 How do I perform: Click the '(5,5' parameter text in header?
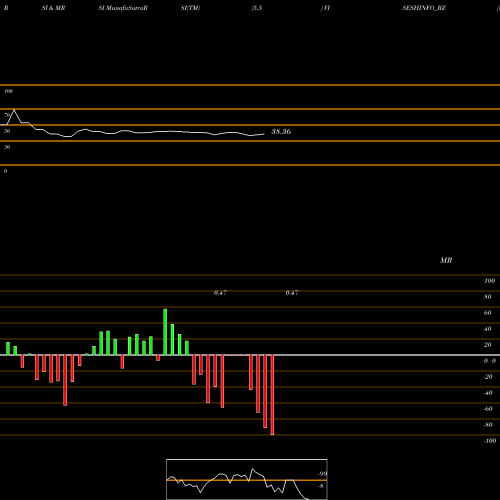click(x=257, y=8)
